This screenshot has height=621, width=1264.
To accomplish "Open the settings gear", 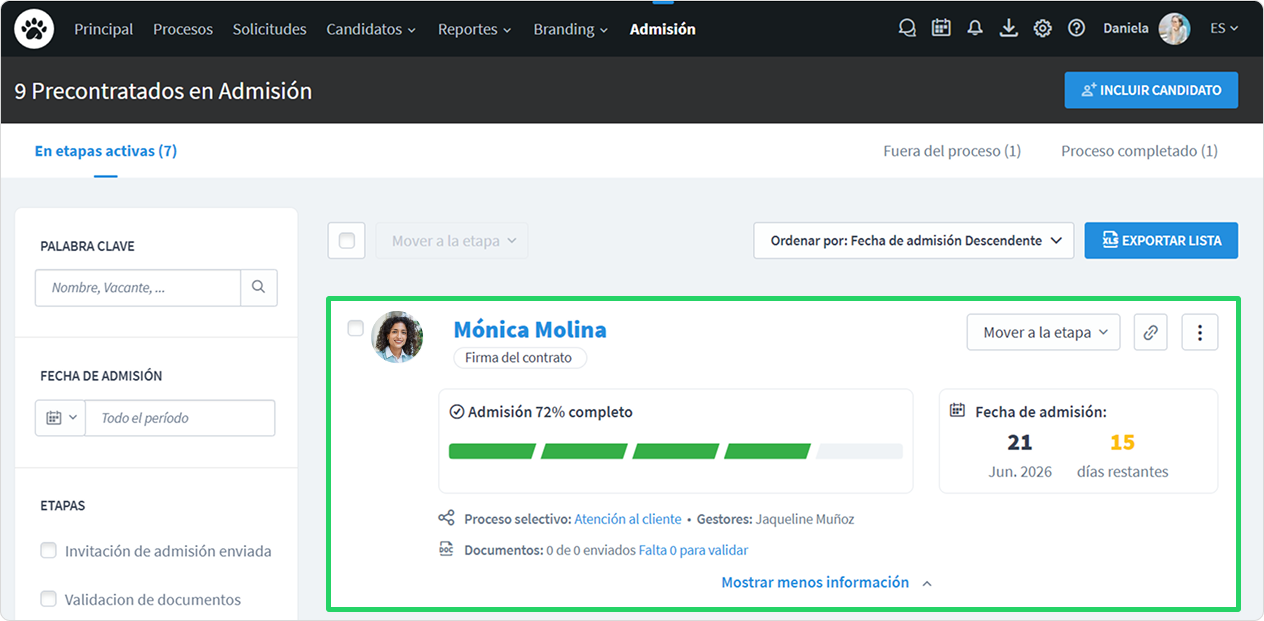I will pyautogui.click(x=1043, y=29).
